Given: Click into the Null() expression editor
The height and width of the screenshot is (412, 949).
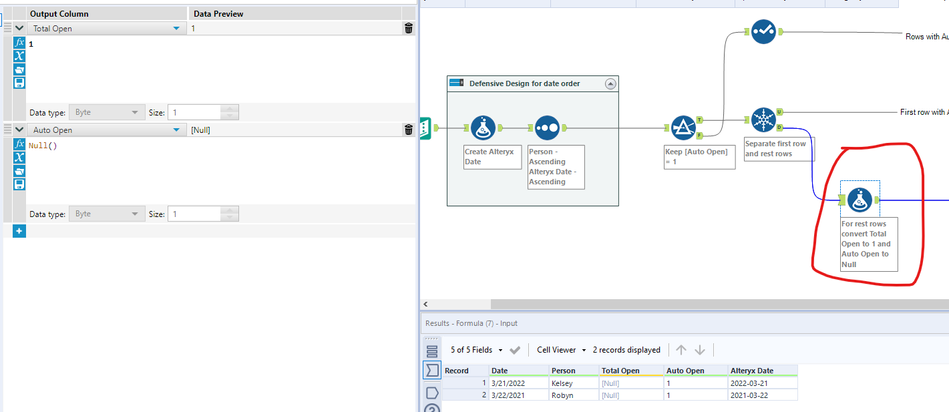Looking at the screenshot, I should click(x=222, y=171).
